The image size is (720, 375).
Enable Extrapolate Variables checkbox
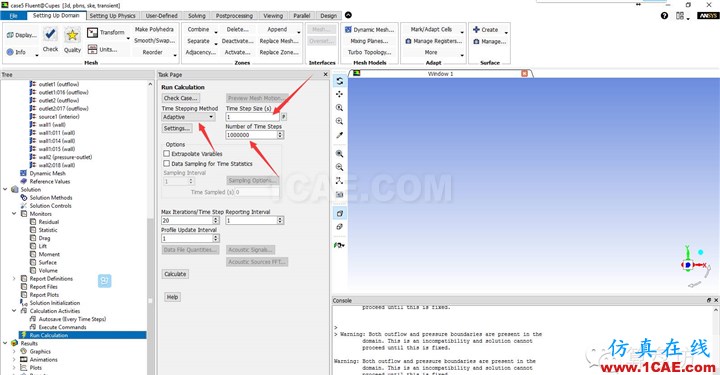[x=167, y=154]
